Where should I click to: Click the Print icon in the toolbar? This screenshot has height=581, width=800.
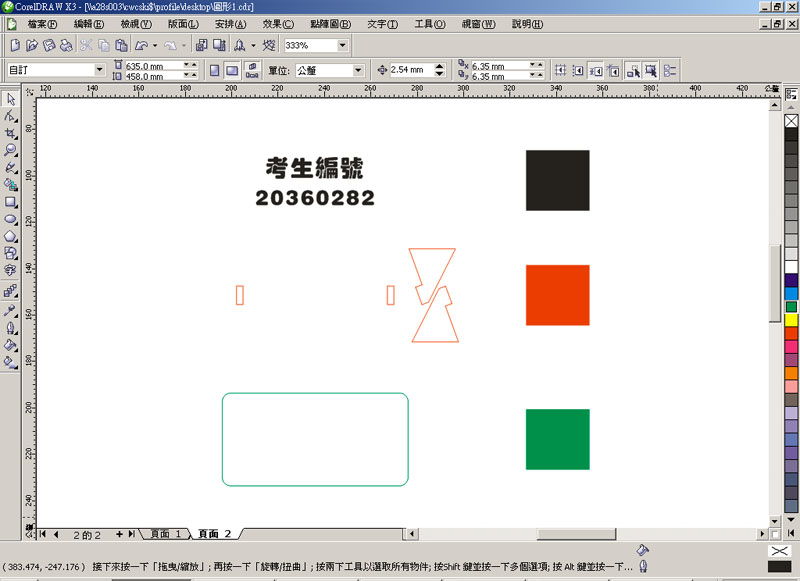(66, 45)
